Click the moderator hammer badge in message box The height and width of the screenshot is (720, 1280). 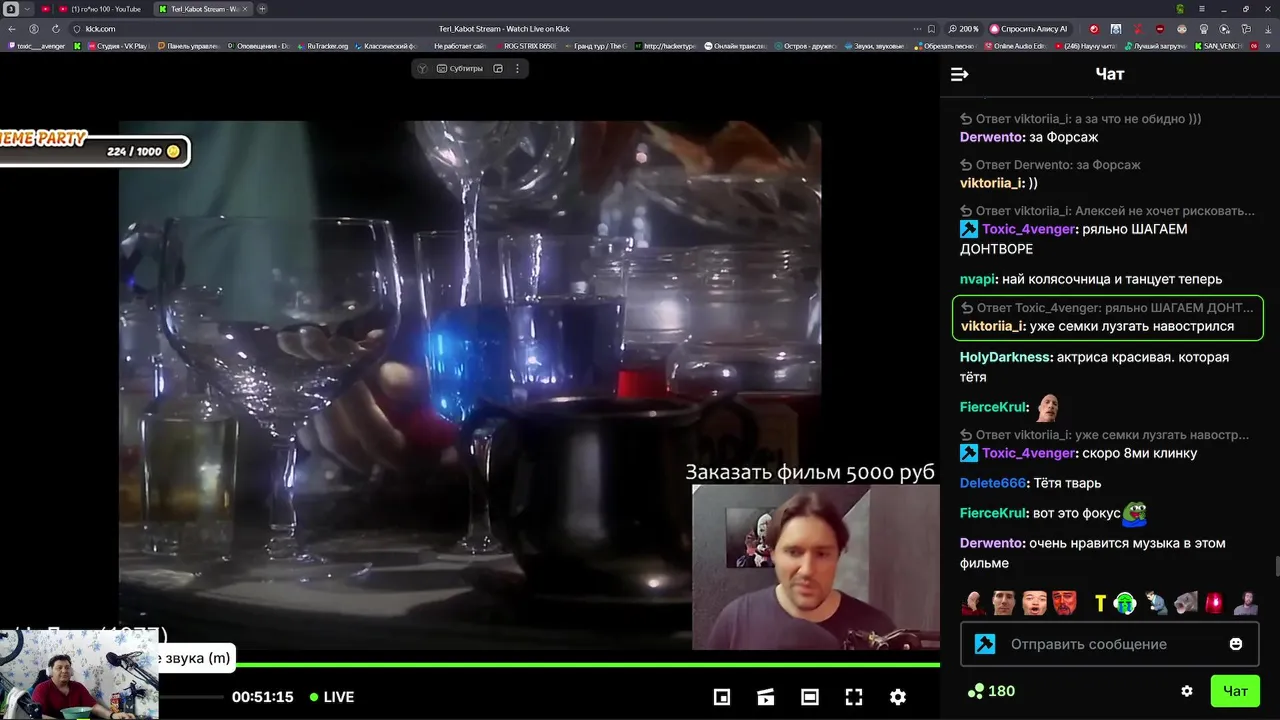click(x=985, y=644)
